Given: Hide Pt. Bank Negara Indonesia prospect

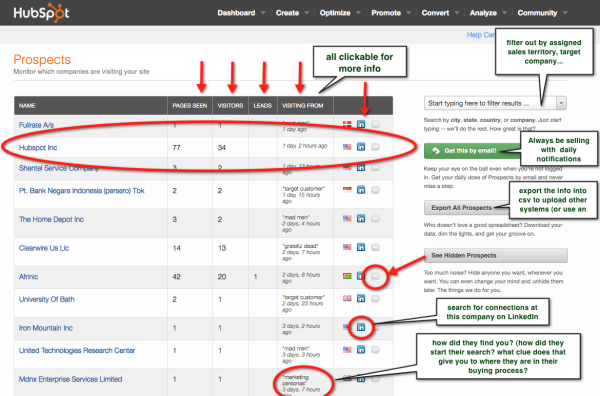Looking at the screenshot, I should pos(375,190).
